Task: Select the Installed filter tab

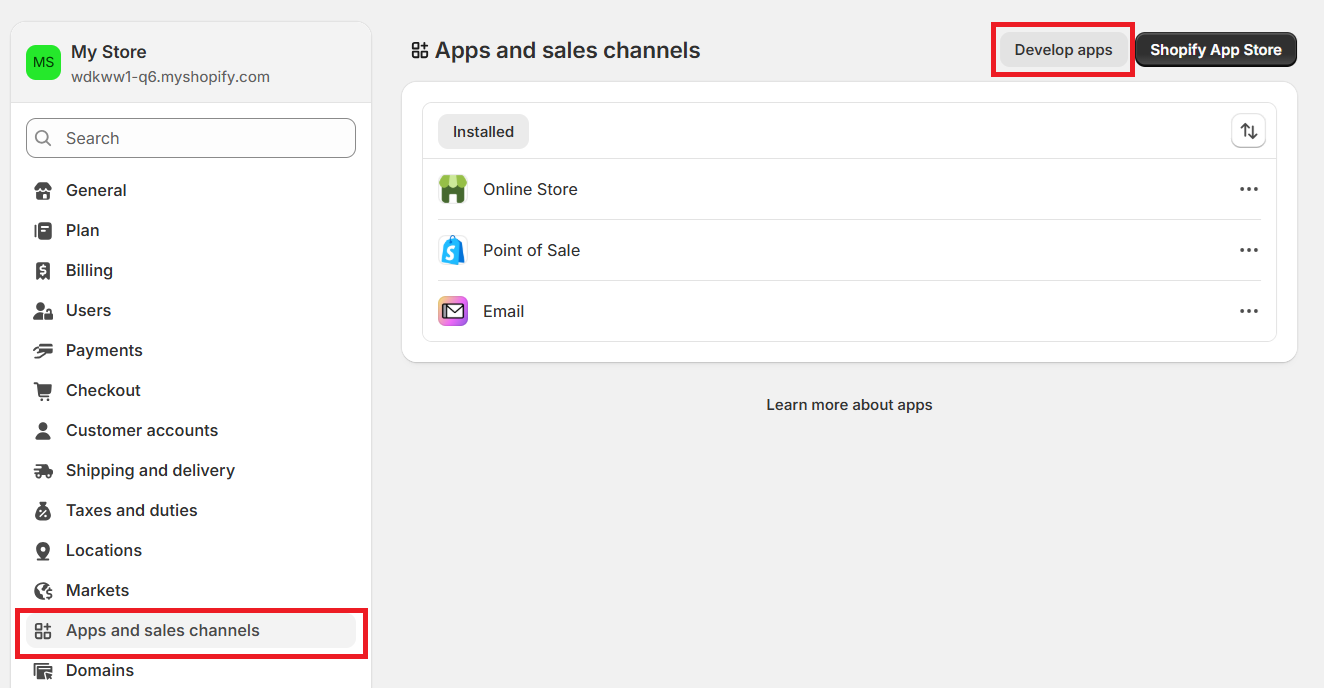Action: coord(483,131)
